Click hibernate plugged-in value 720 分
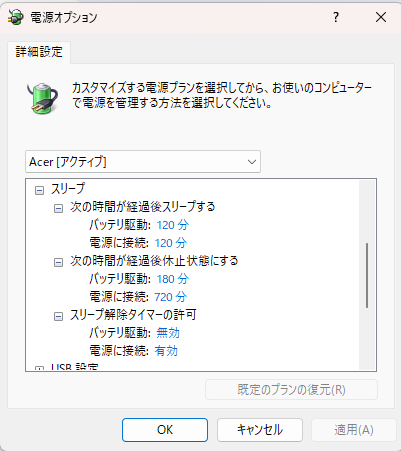 170,297
